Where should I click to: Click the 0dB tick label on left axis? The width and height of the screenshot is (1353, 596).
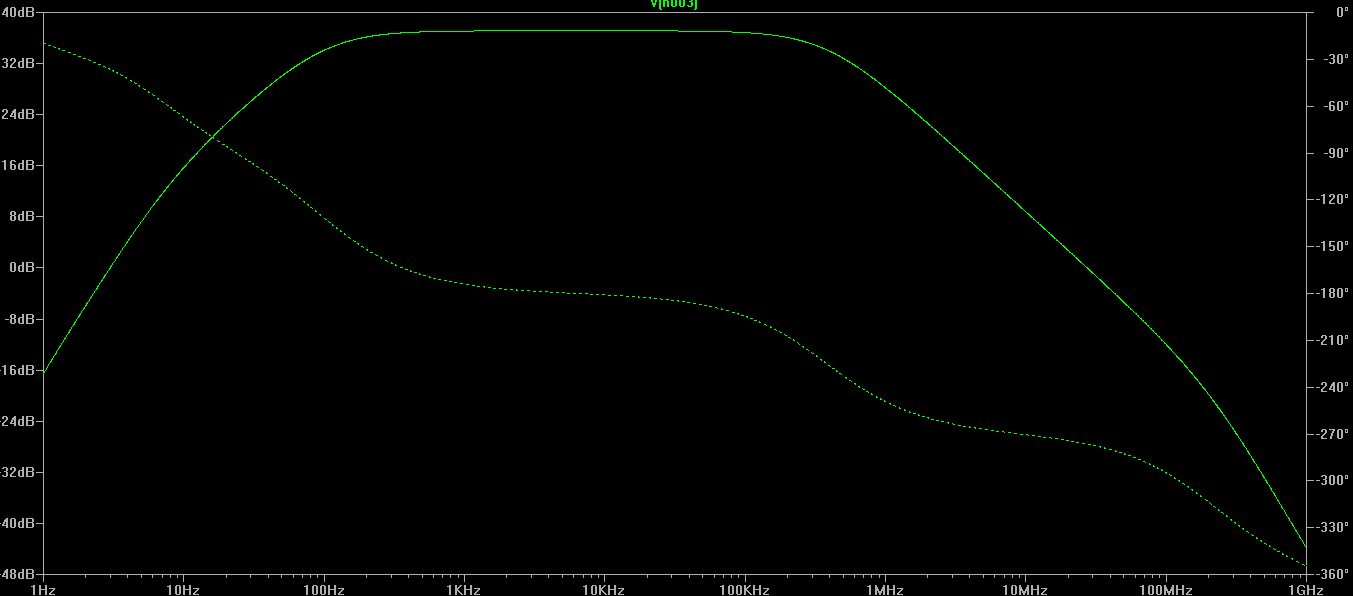coord(23,268)
